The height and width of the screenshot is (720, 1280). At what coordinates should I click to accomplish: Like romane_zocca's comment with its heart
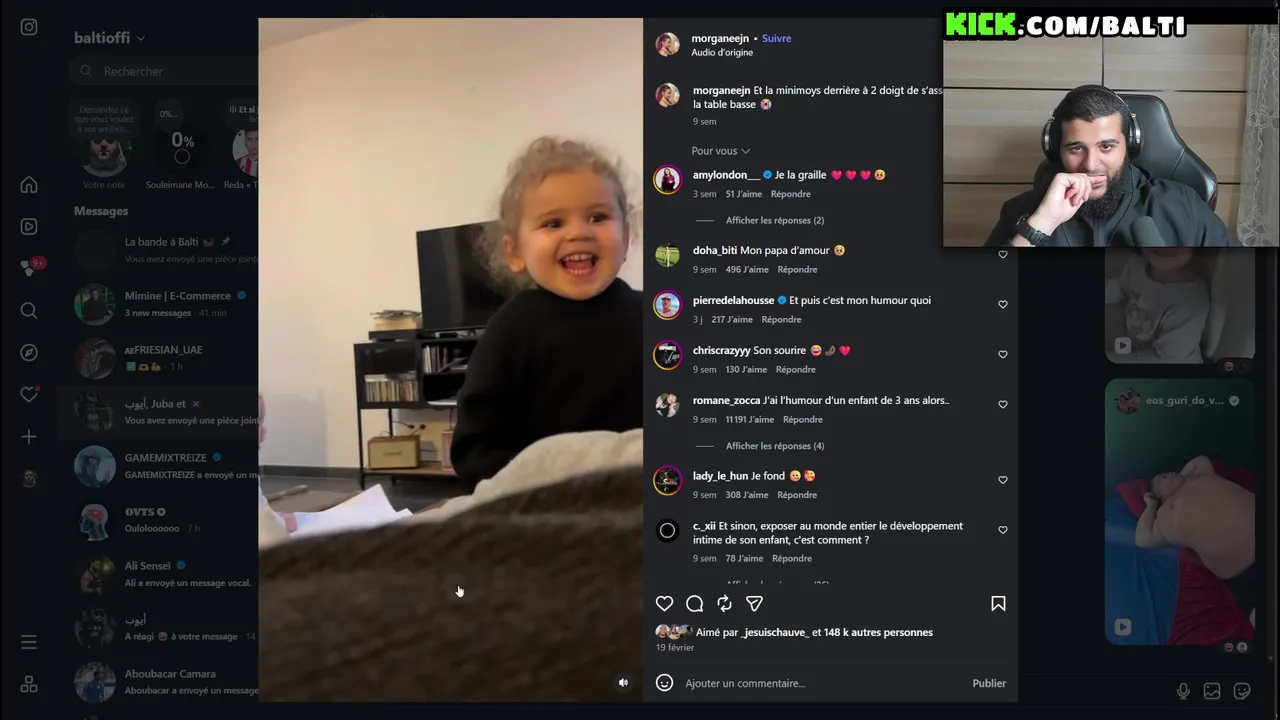[1003, 404]
